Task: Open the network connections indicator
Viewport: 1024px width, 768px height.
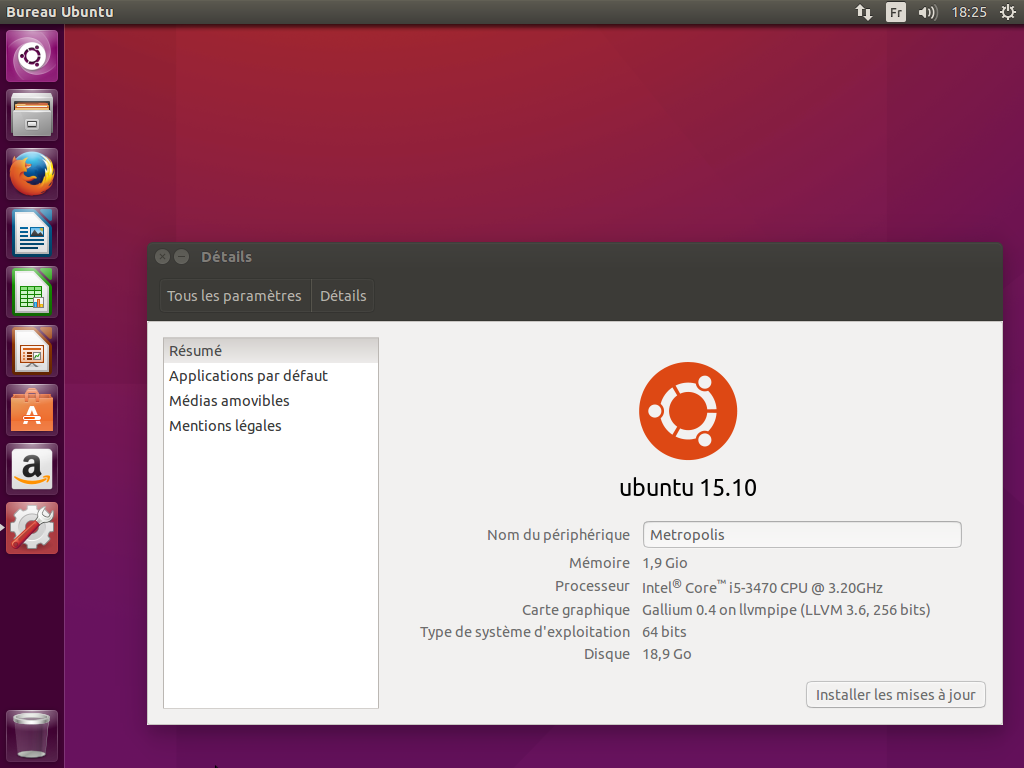Action: point(864,12)
